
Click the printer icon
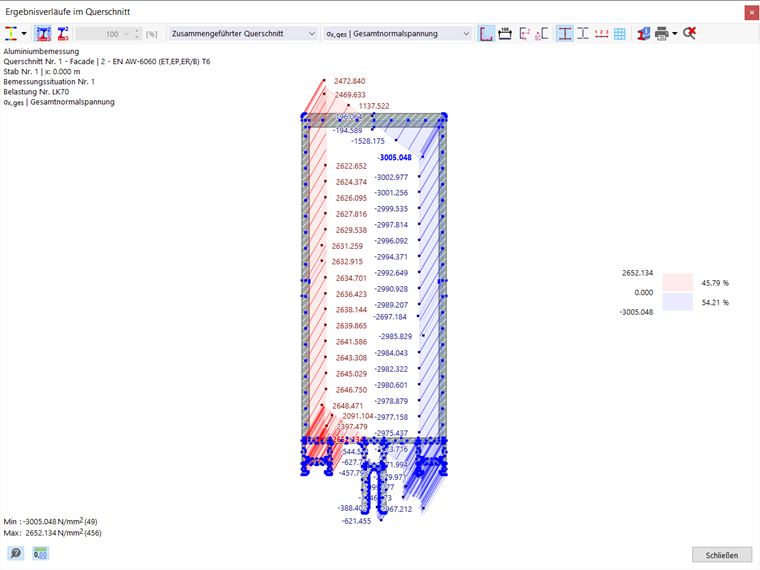[x=662, y=33]
